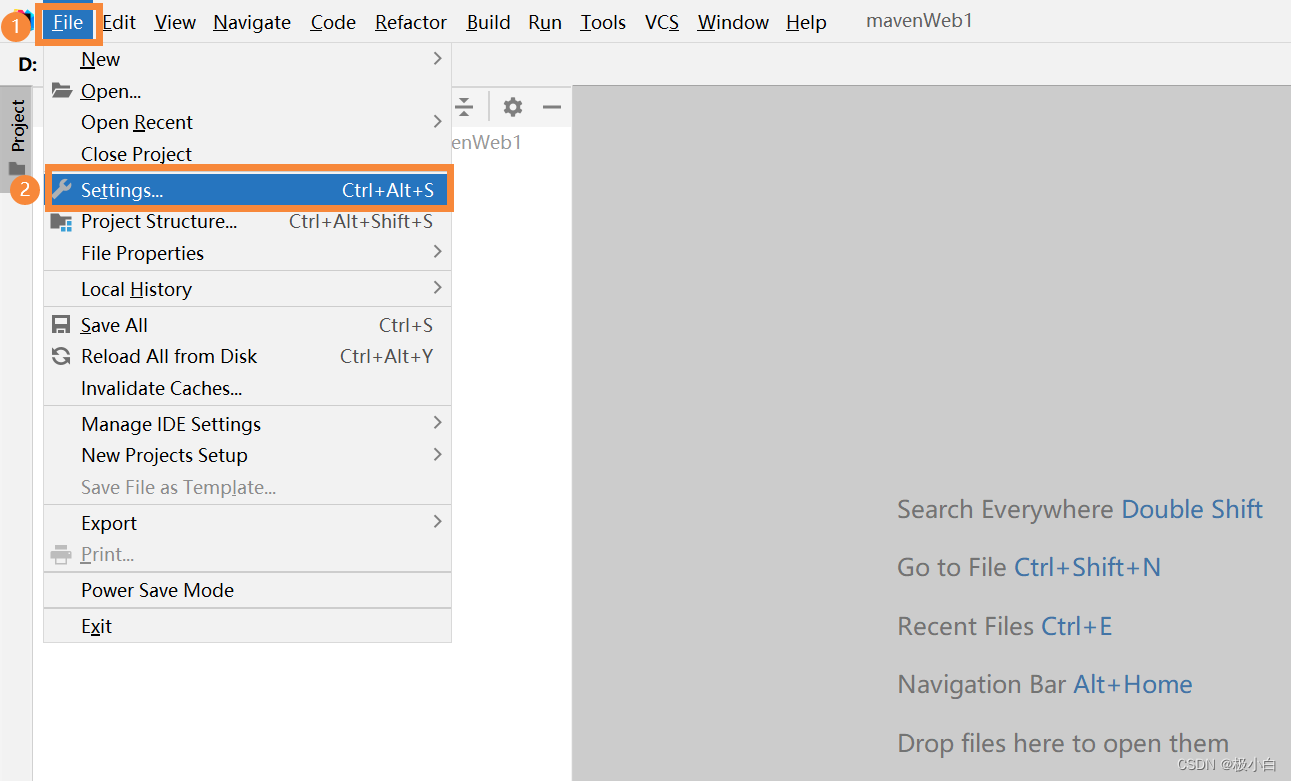
Task: Toggle Power Save Mode
Action: coord(247,590)
